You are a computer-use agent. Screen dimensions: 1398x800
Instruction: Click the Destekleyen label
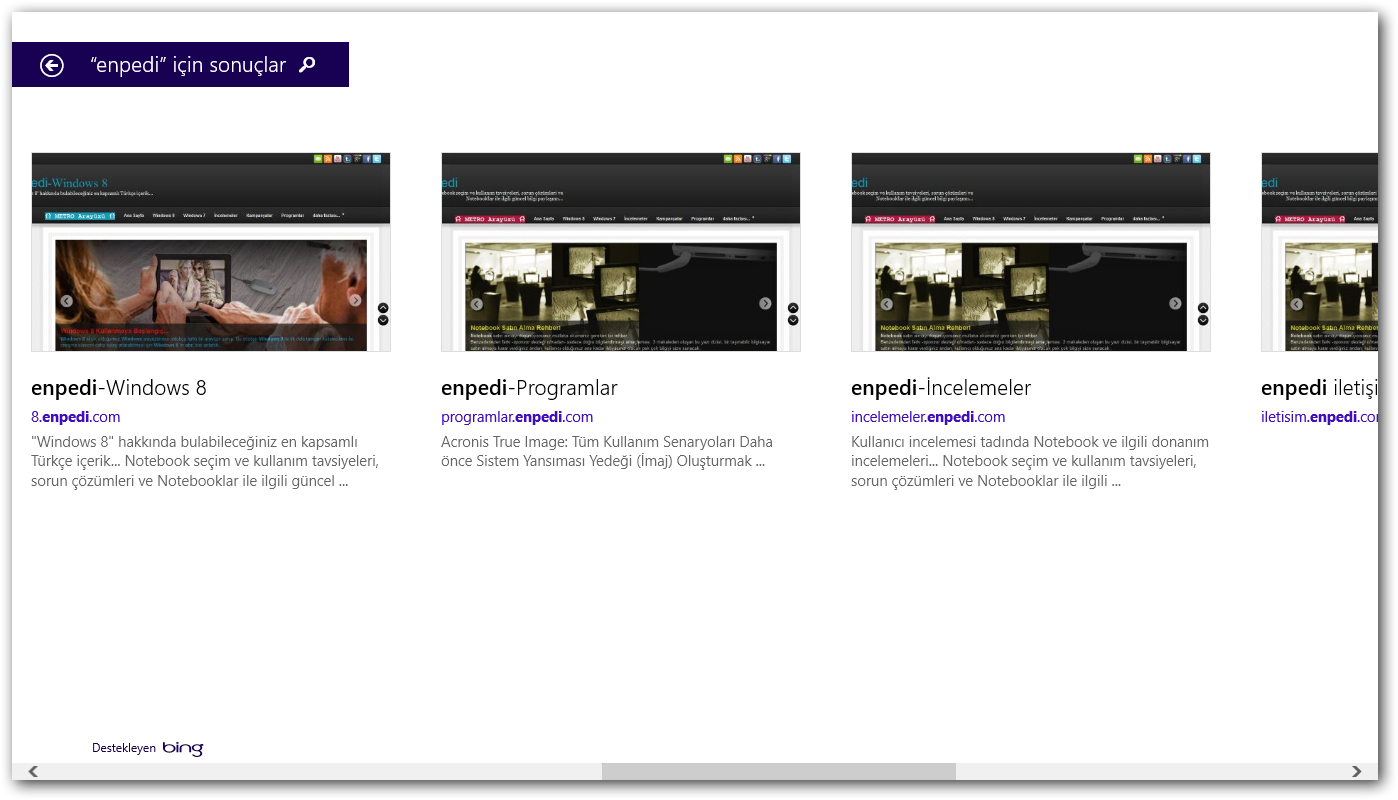124,748
